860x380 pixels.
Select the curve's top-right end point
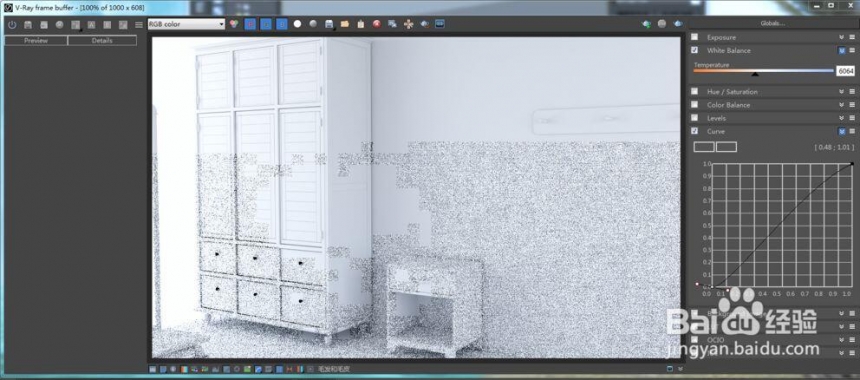[x=852, y=163]
